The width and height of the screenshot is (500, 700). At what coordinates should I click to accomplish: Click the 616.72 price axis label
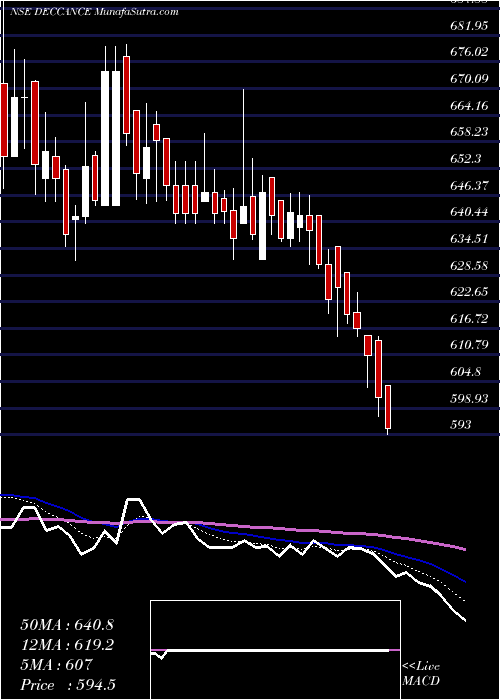[x=469, y=319]
